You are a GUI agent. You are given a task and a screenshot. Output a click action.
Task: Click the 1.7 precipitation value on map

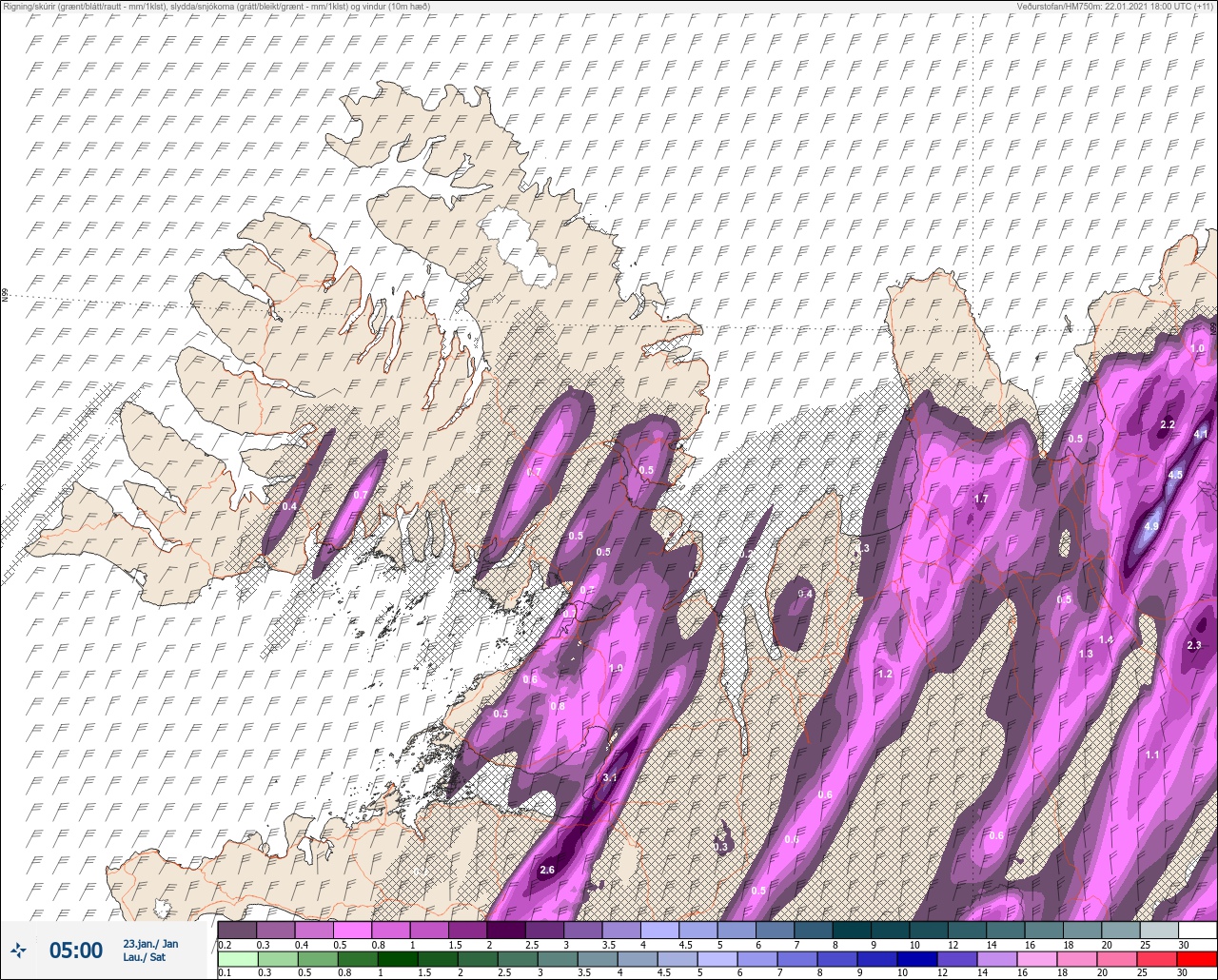[981, 499]
